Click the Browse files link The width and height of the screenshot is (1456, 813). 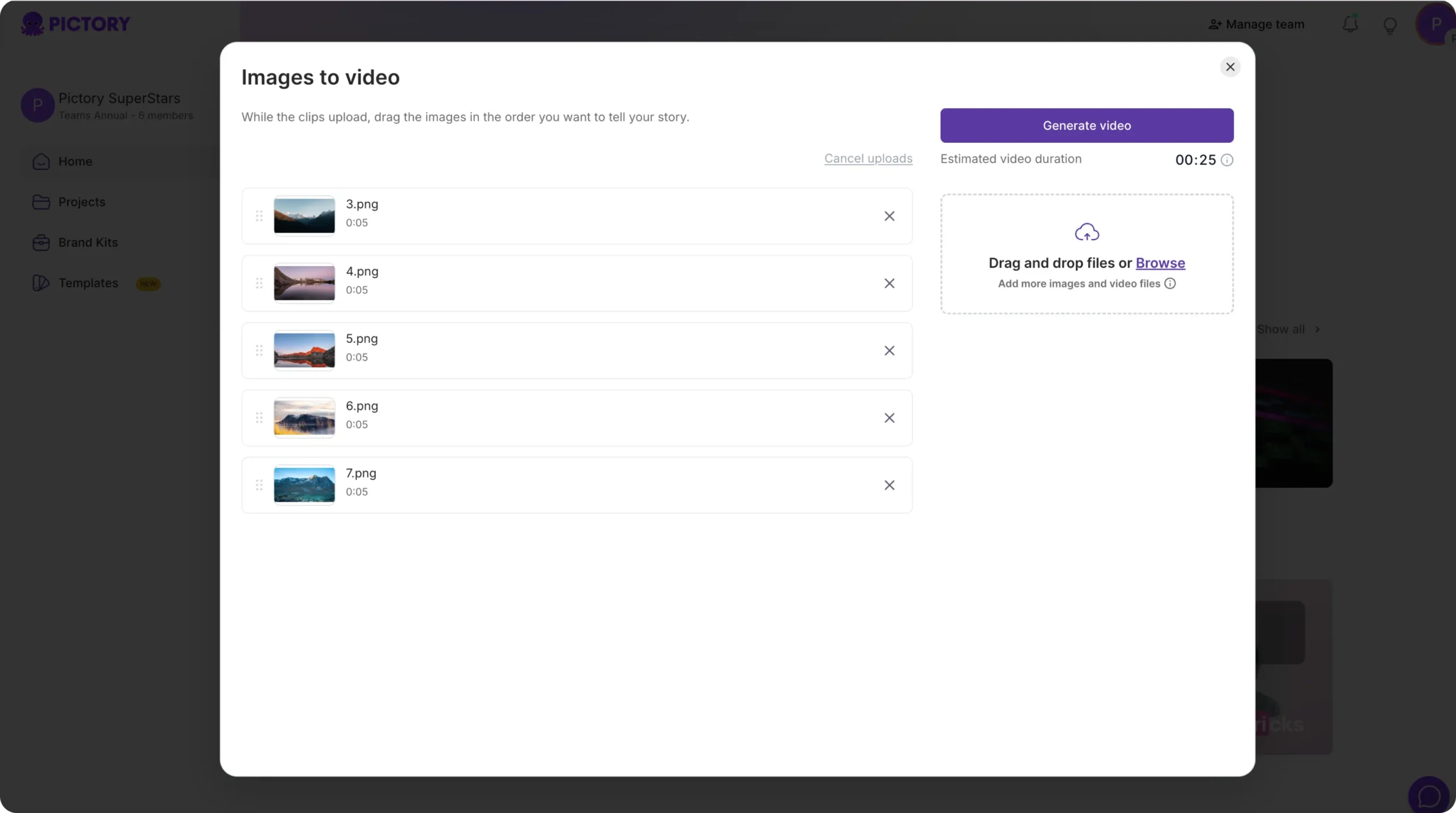1160,263
